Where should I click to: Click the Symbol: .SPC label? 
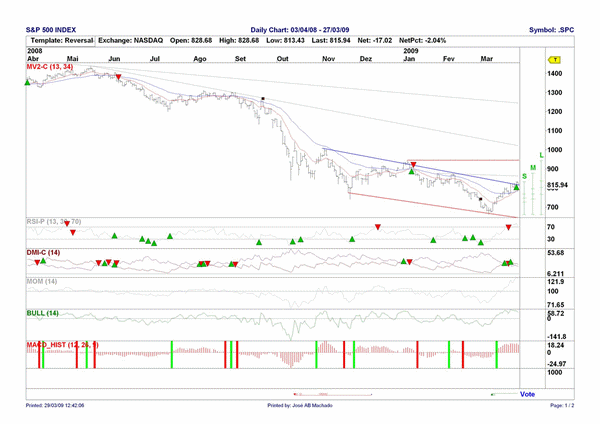point(551,30)
